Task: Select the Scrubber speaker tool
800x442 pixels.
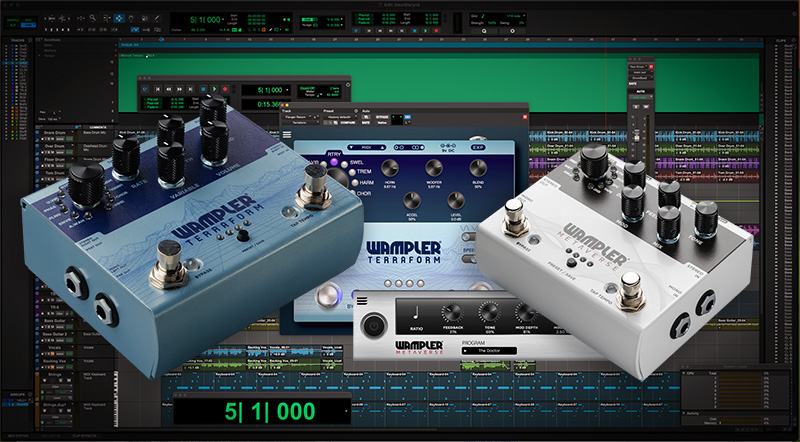Action: pyautogui.click(x=144, y=18)
